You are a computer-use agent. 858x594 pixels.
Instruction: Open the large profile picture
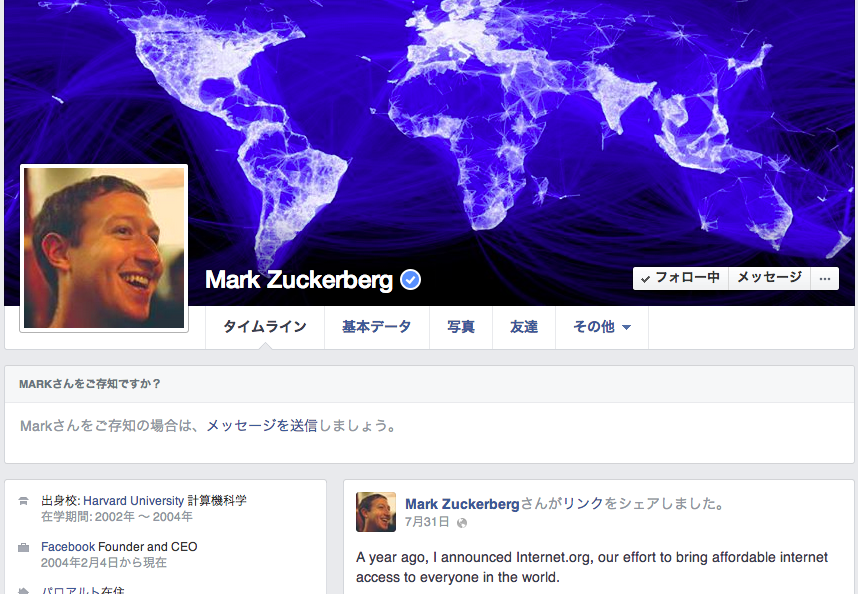[x=104, y=248]
